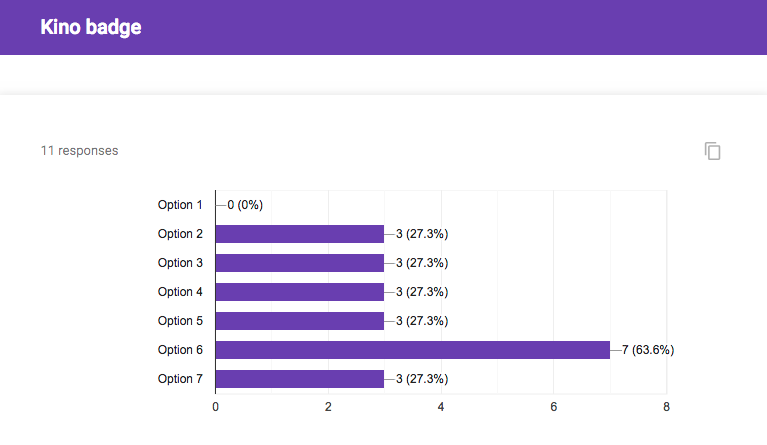Image resolution: width=767 pixels, height=445 pixels.
Task: Click the x-axis tick label 6
Action: point(554,407)
